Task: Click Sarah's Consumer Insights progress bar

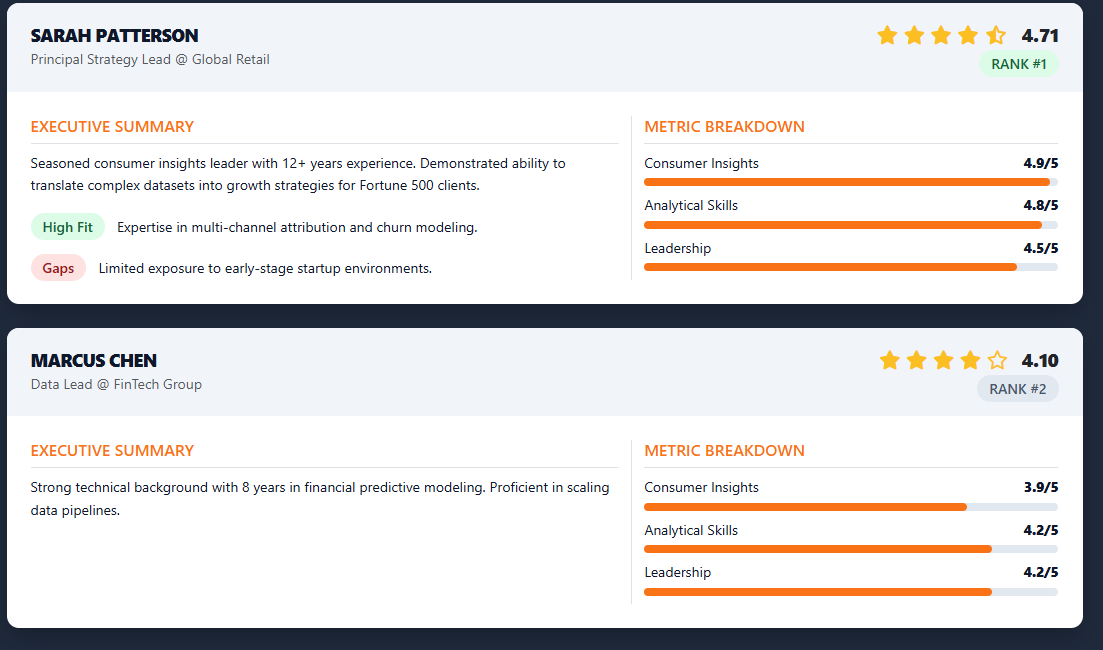Action: pos(850,182)
